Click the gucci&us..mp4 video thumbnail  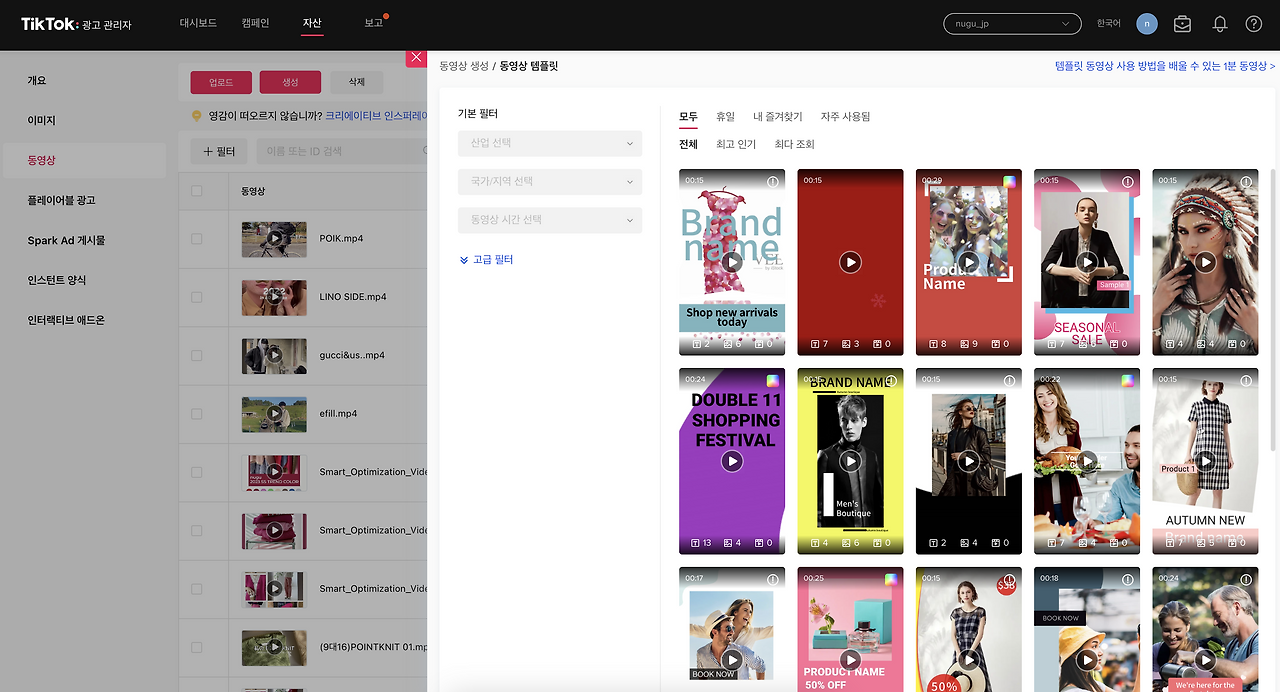tap(274, 355)
